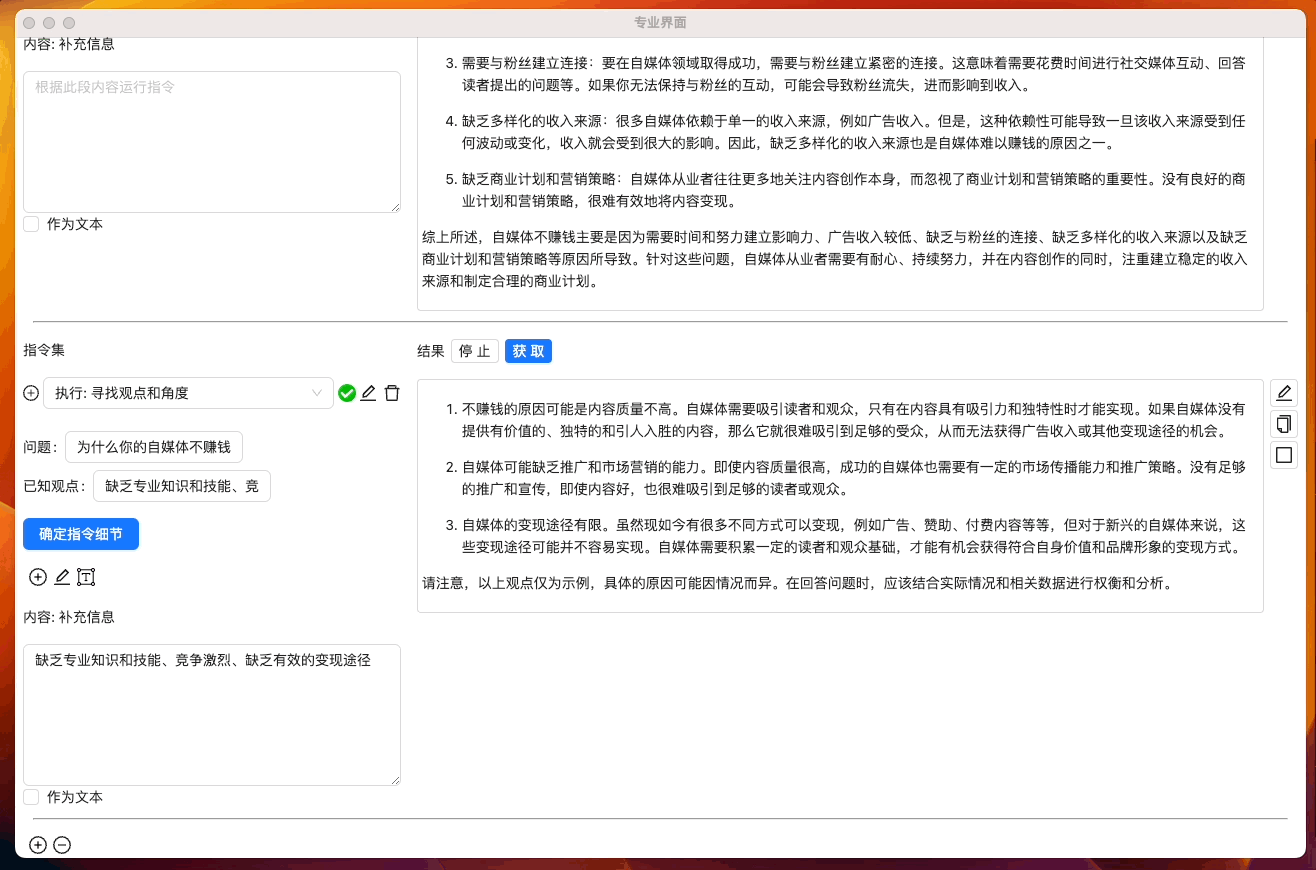Screen dimensions: 1316x870
Task: Click result item 自媒体的变现途径有限
Action: pos(854,536)
